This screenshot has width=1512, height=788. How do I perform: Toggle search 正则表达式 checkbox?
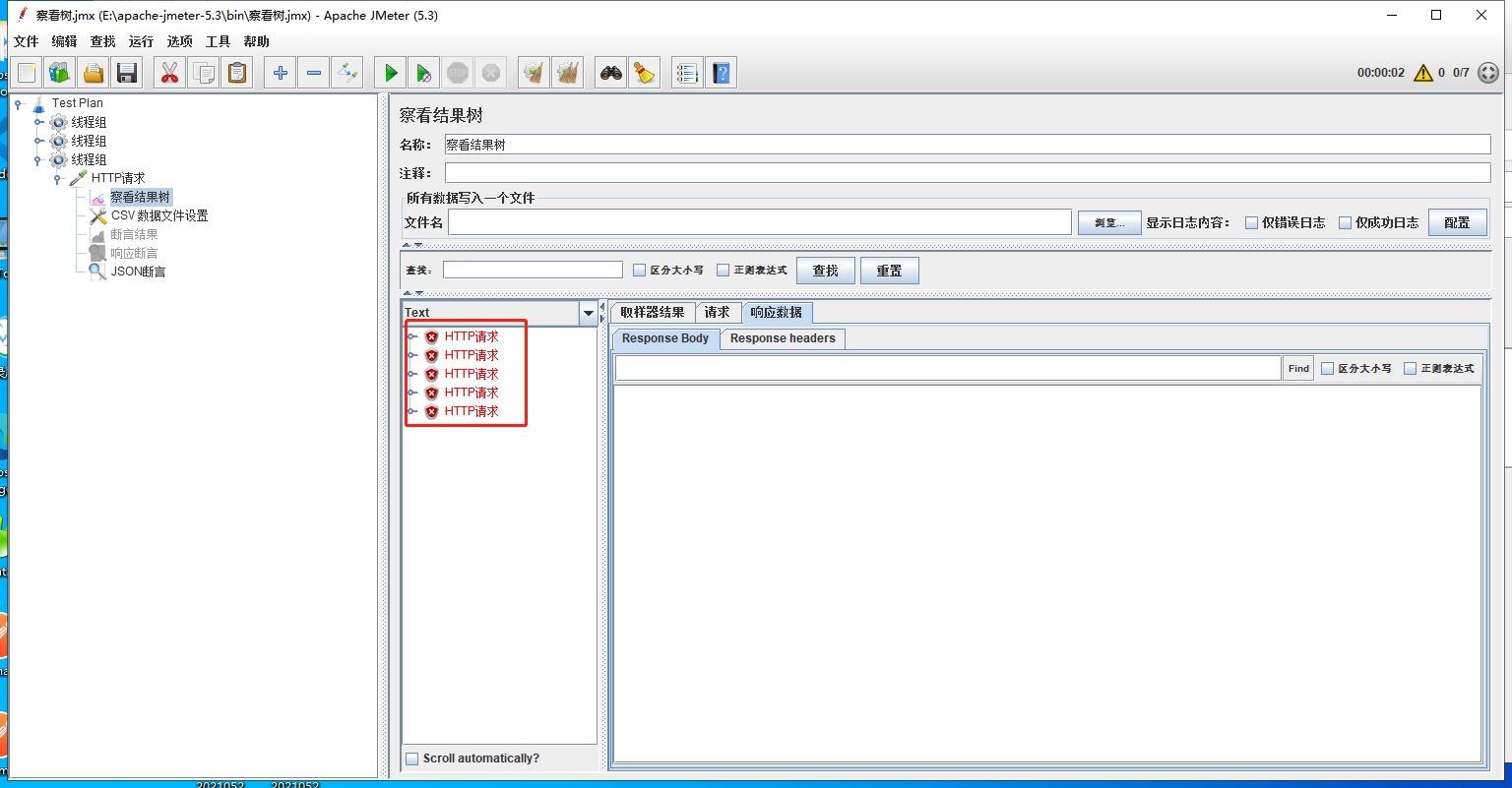point(724,270)
